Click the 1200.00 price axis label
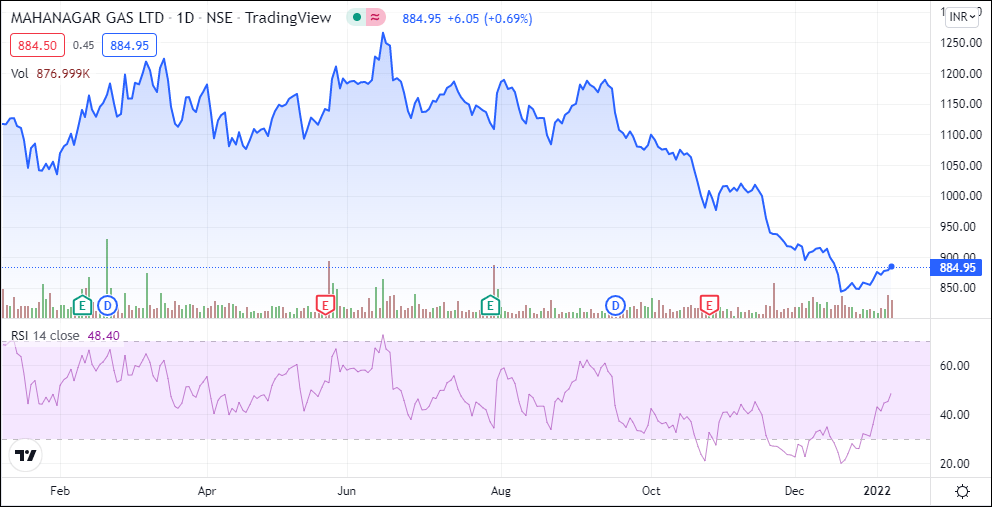 961,73
